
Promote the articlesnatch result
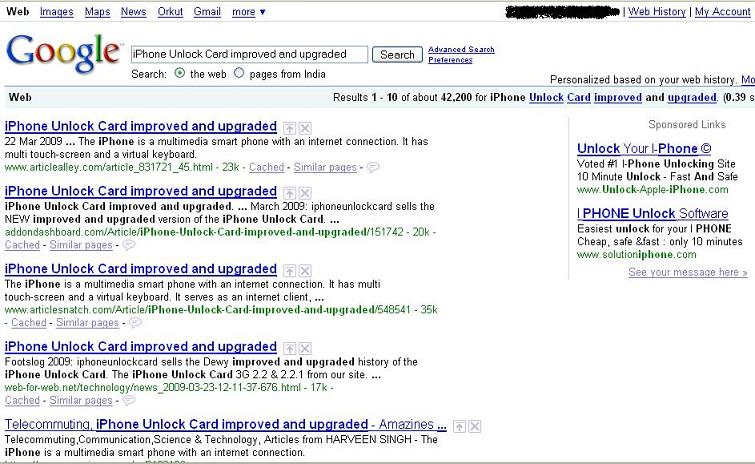click(x=289, y=271)
